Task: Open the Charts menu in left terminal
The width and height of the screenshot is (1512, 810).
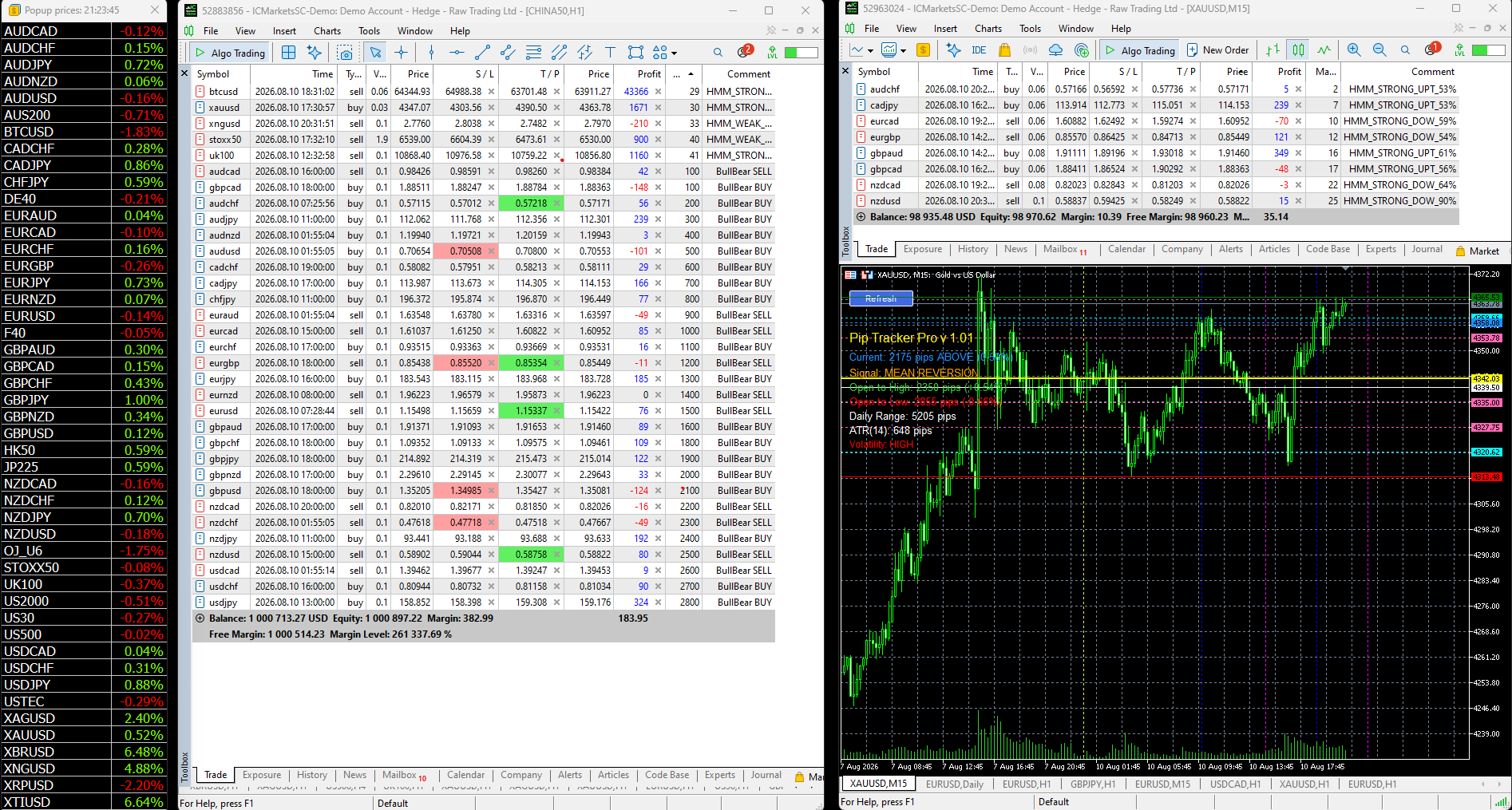Action: coord(327,31)
